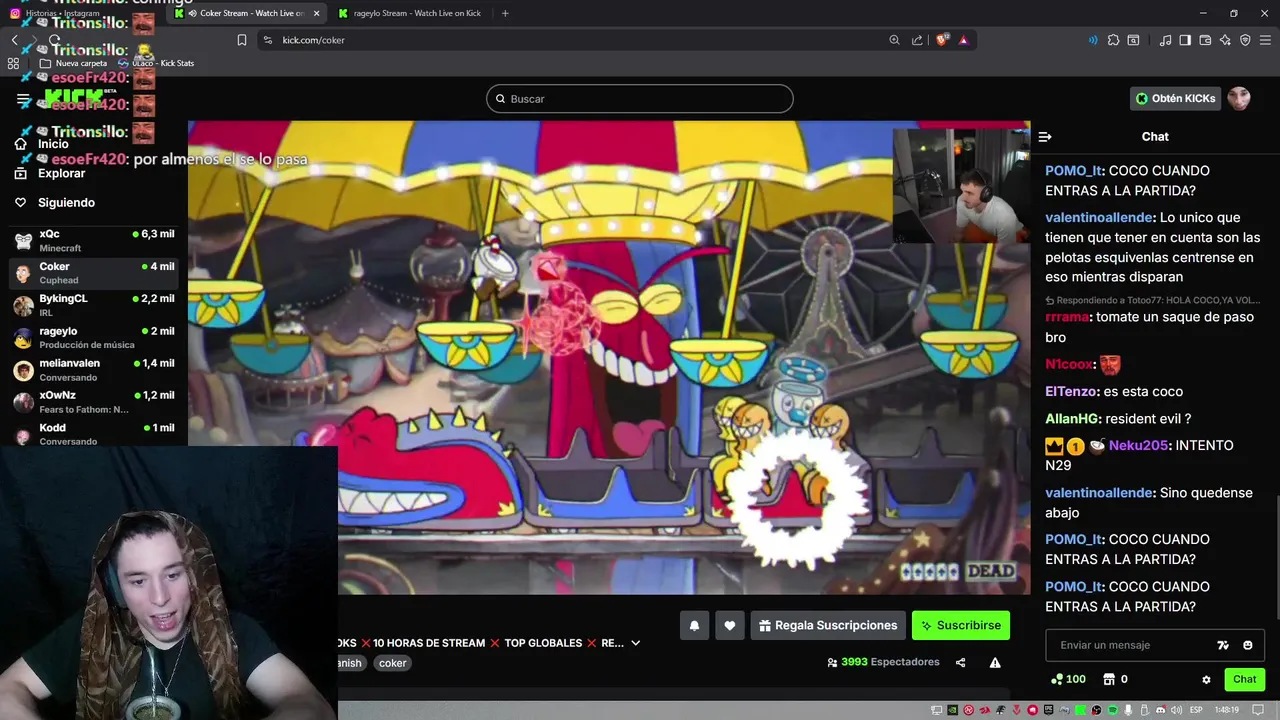
Task: Click the Obtén KICKs button
Action: [1176, 98]
